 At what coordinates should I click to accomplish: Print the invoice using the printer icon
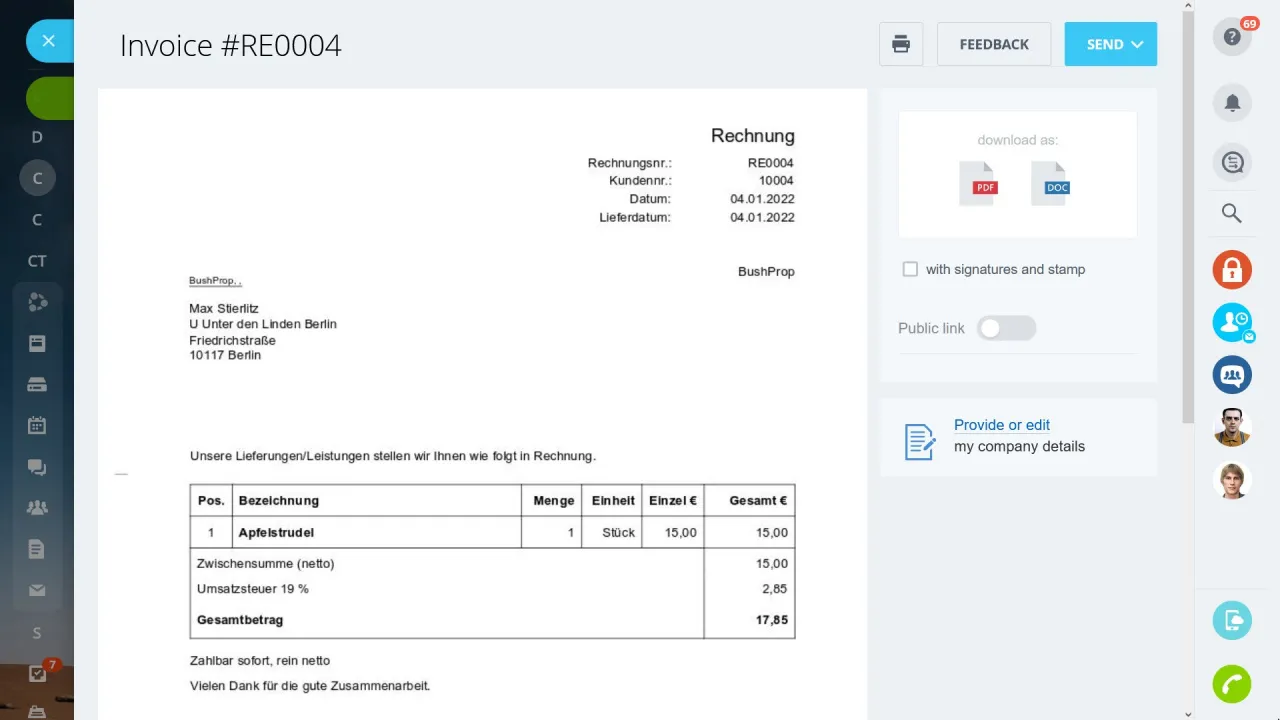900,44
